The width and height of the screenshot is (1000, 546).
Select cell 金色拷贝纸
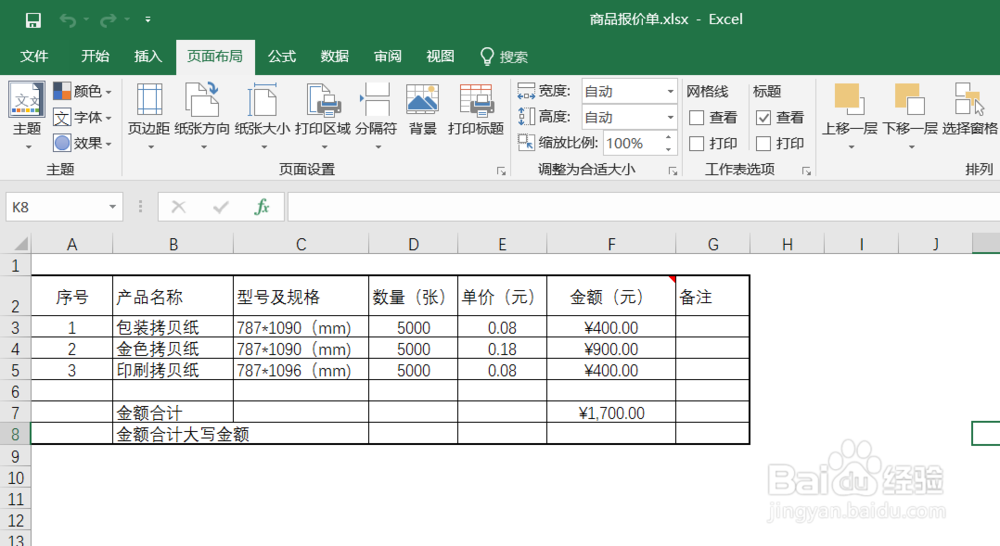point(173,349)
